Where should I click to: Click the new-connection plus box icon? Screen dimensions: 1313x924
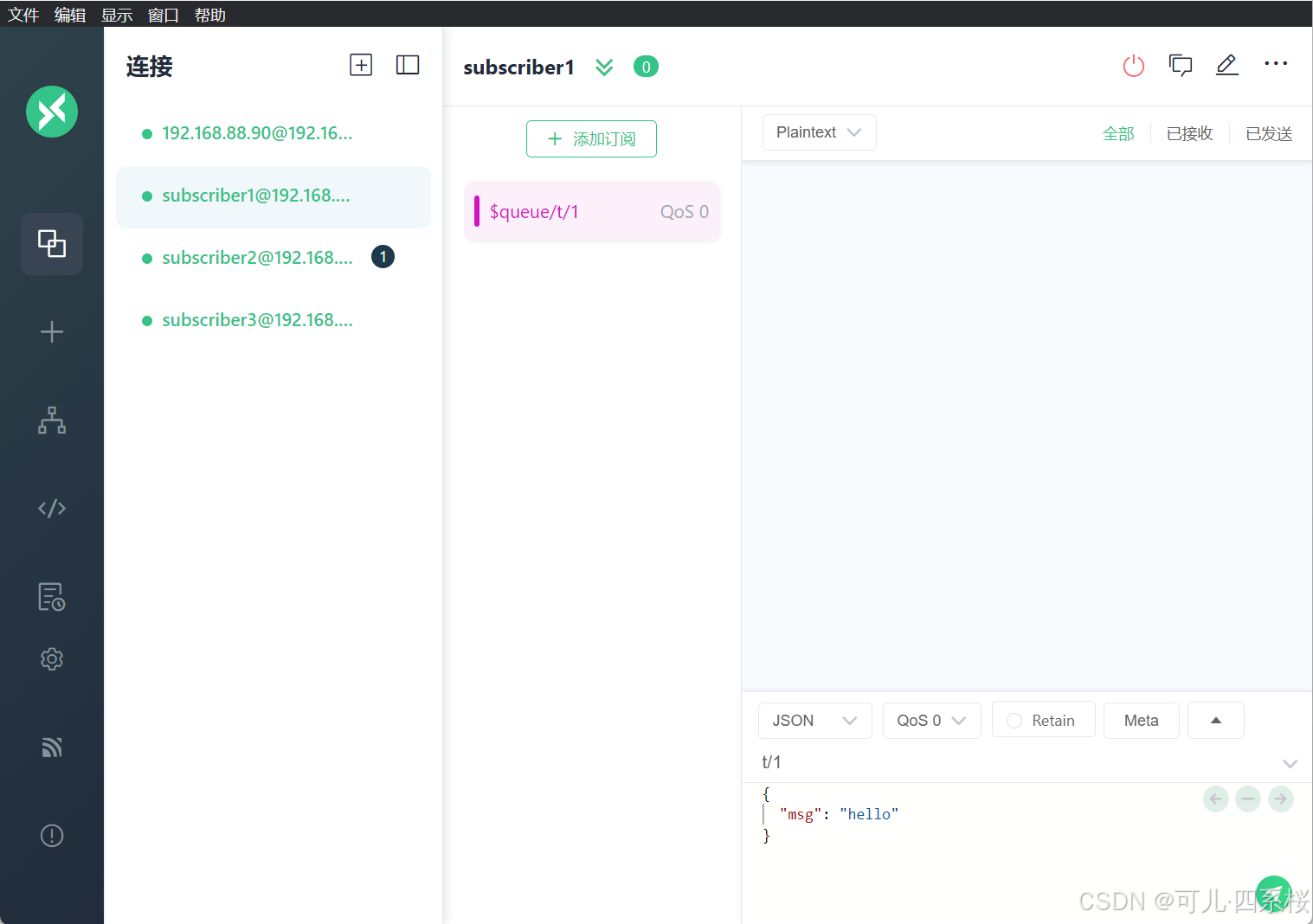361,65
